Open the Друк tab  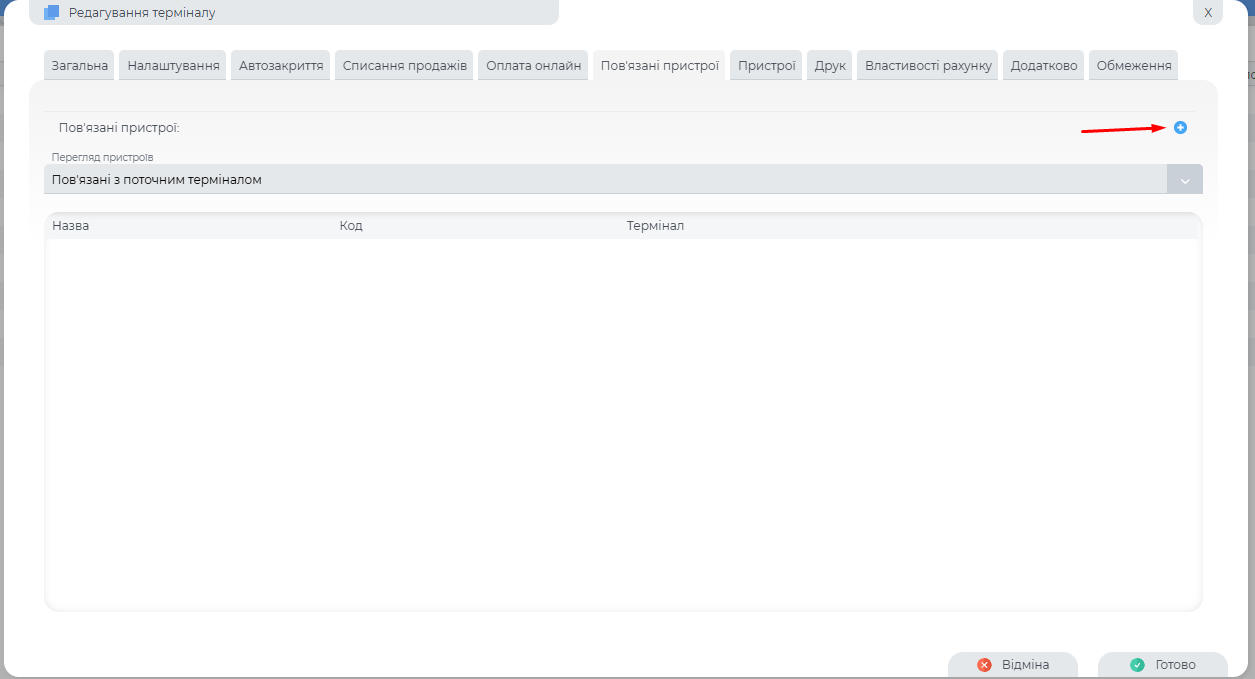(x=830, y=66)
